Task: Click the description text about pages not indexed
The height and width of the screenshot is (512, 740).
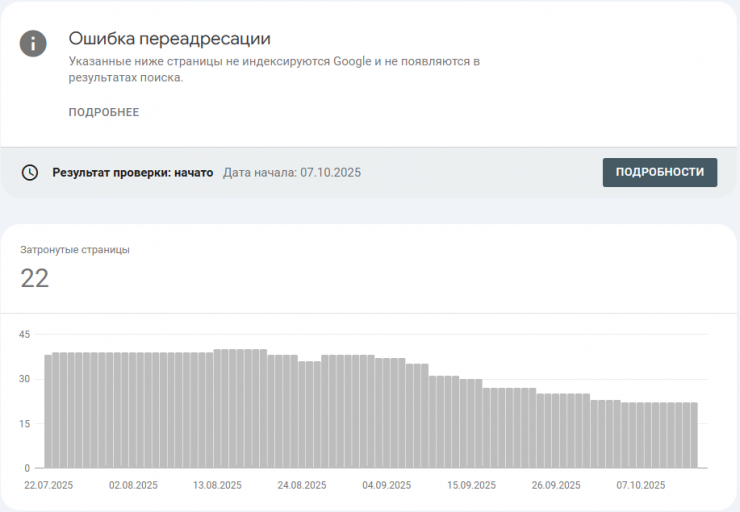Action: pos(274,69)
